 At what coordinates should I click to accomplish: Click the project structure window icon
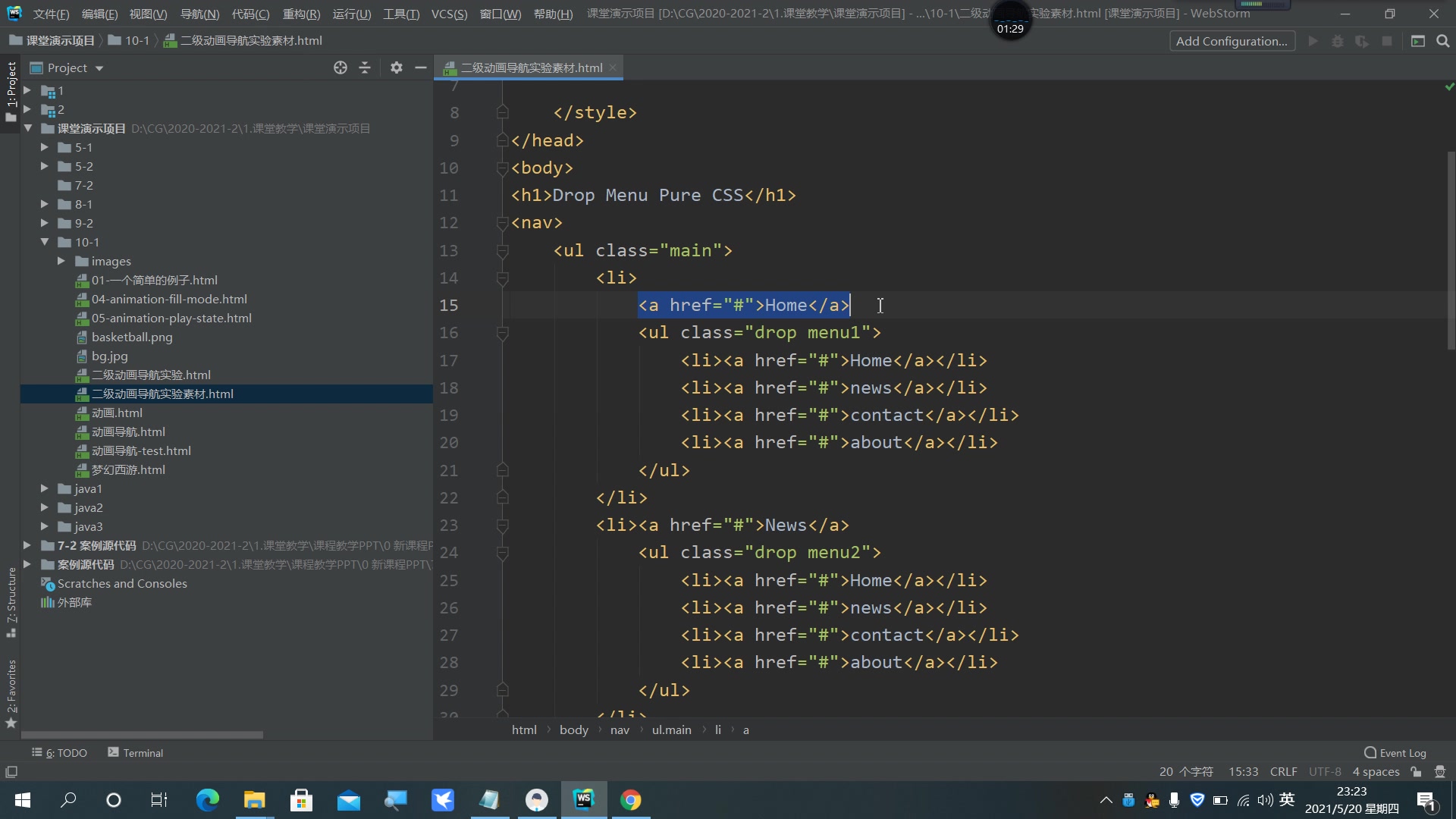click(1417, 41)
